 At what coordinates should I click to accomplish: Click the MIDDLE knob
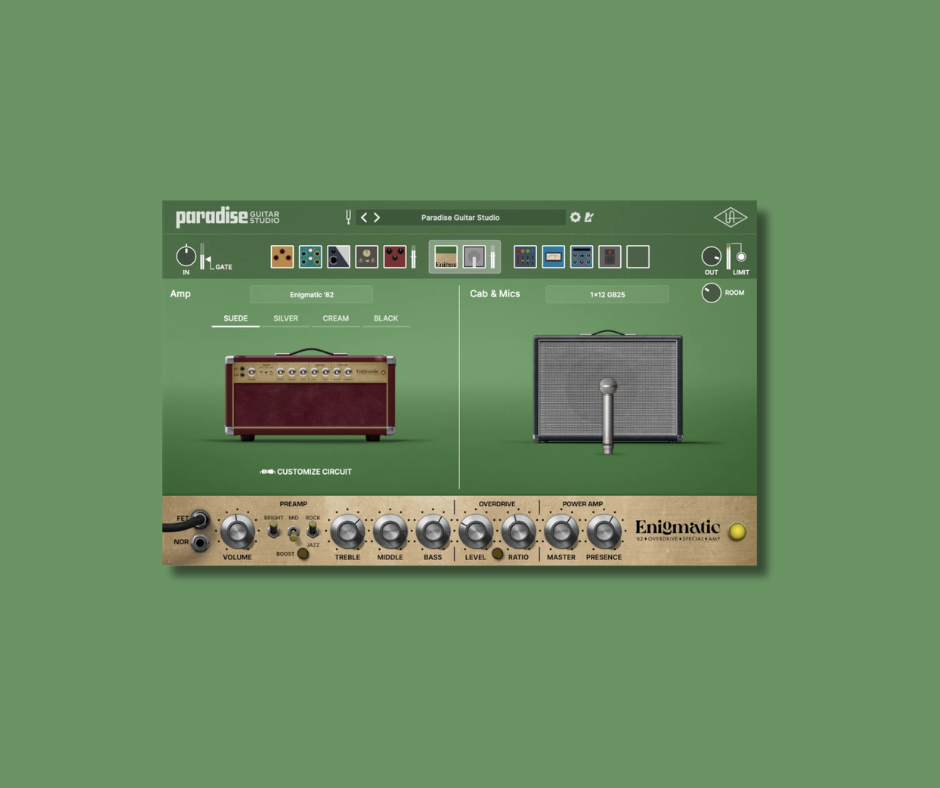pos(390,531)
